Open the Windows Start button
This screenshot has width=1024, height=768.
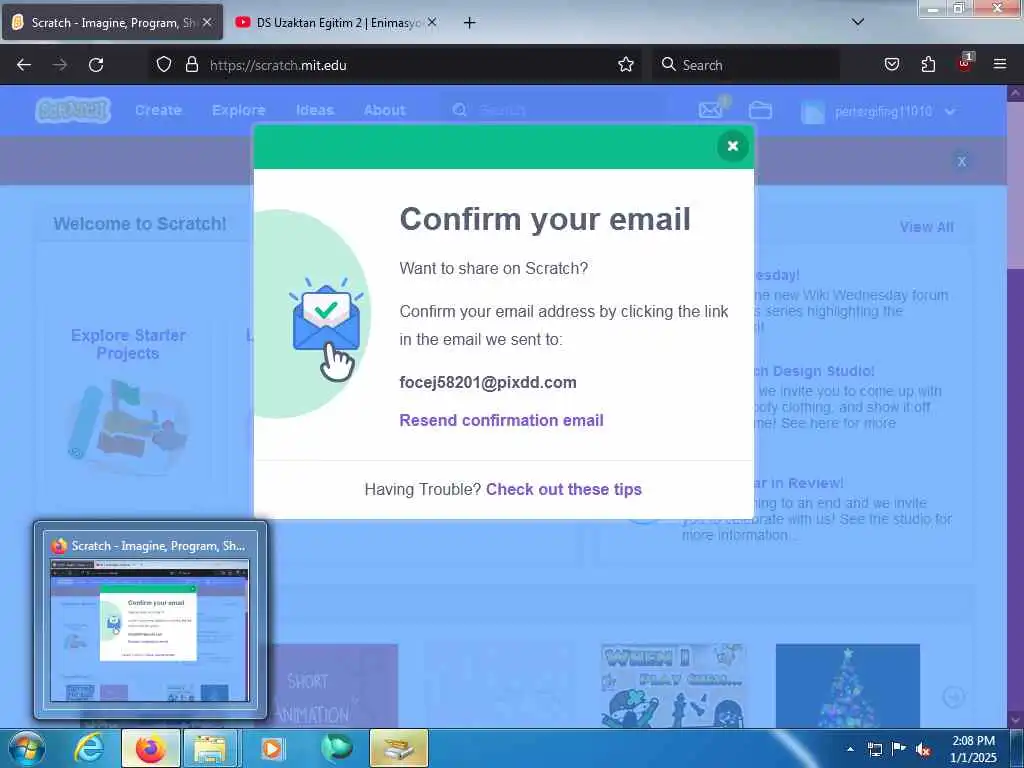pos(26,748)
